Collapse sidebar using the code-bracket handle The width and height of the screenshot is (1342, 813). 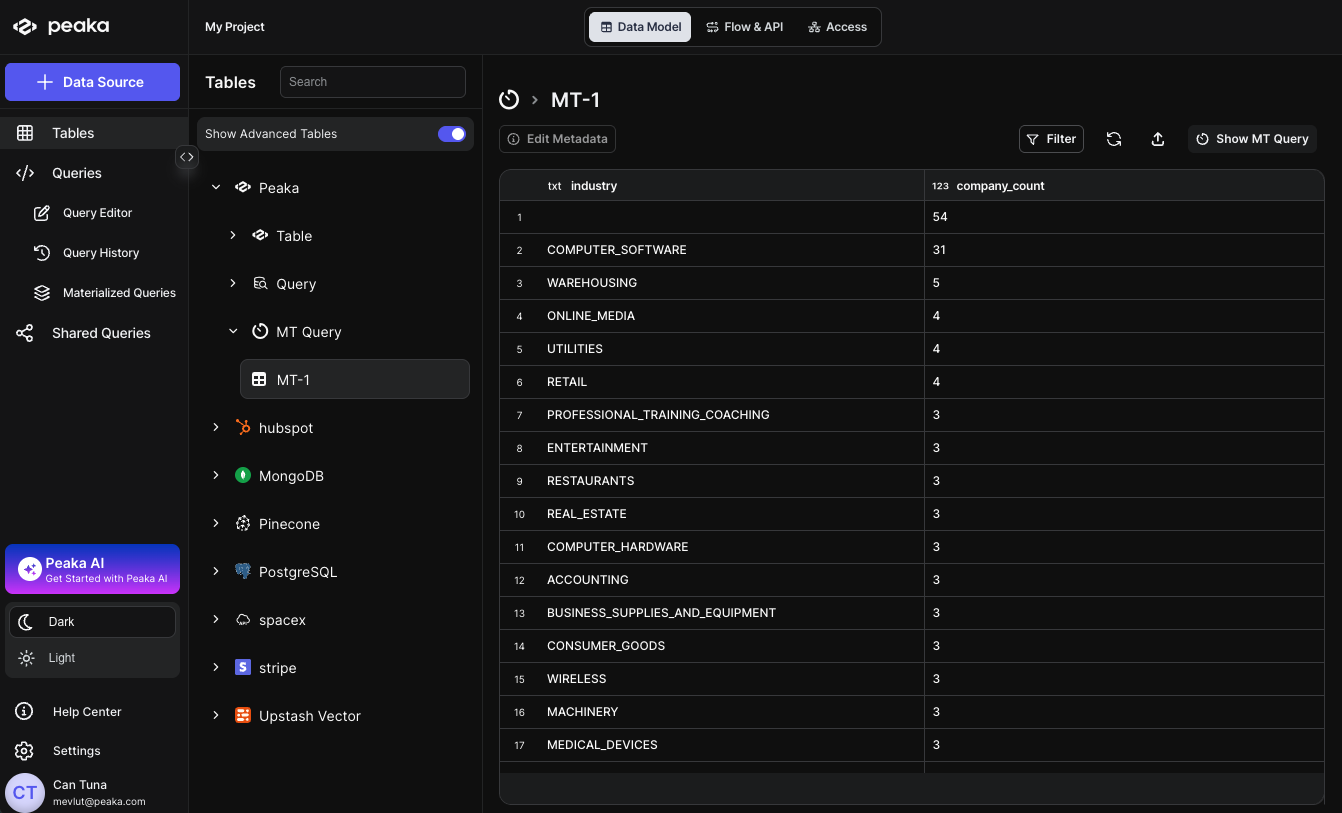pyautogui.click(x=187, y=157)
